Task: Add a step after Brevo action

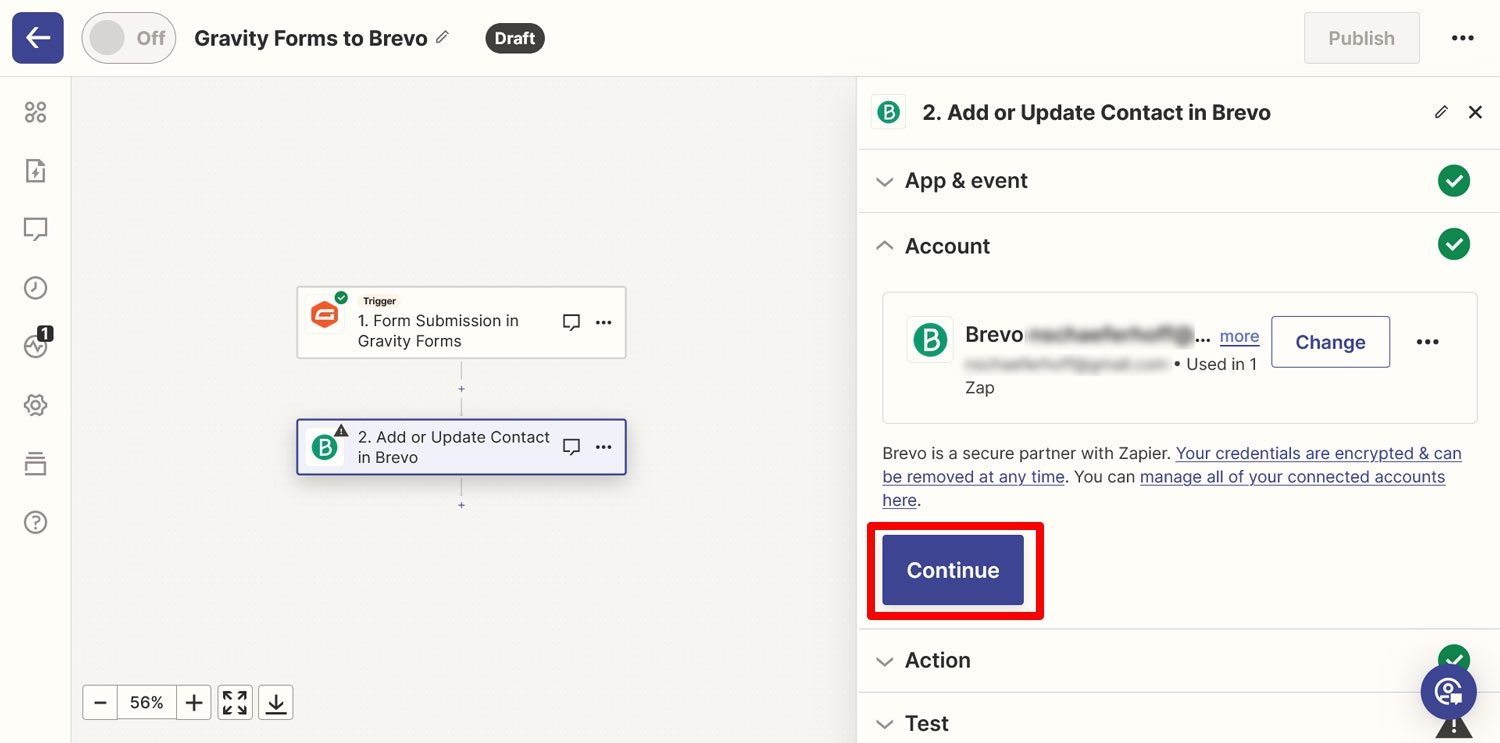Action: click(461, 505)
